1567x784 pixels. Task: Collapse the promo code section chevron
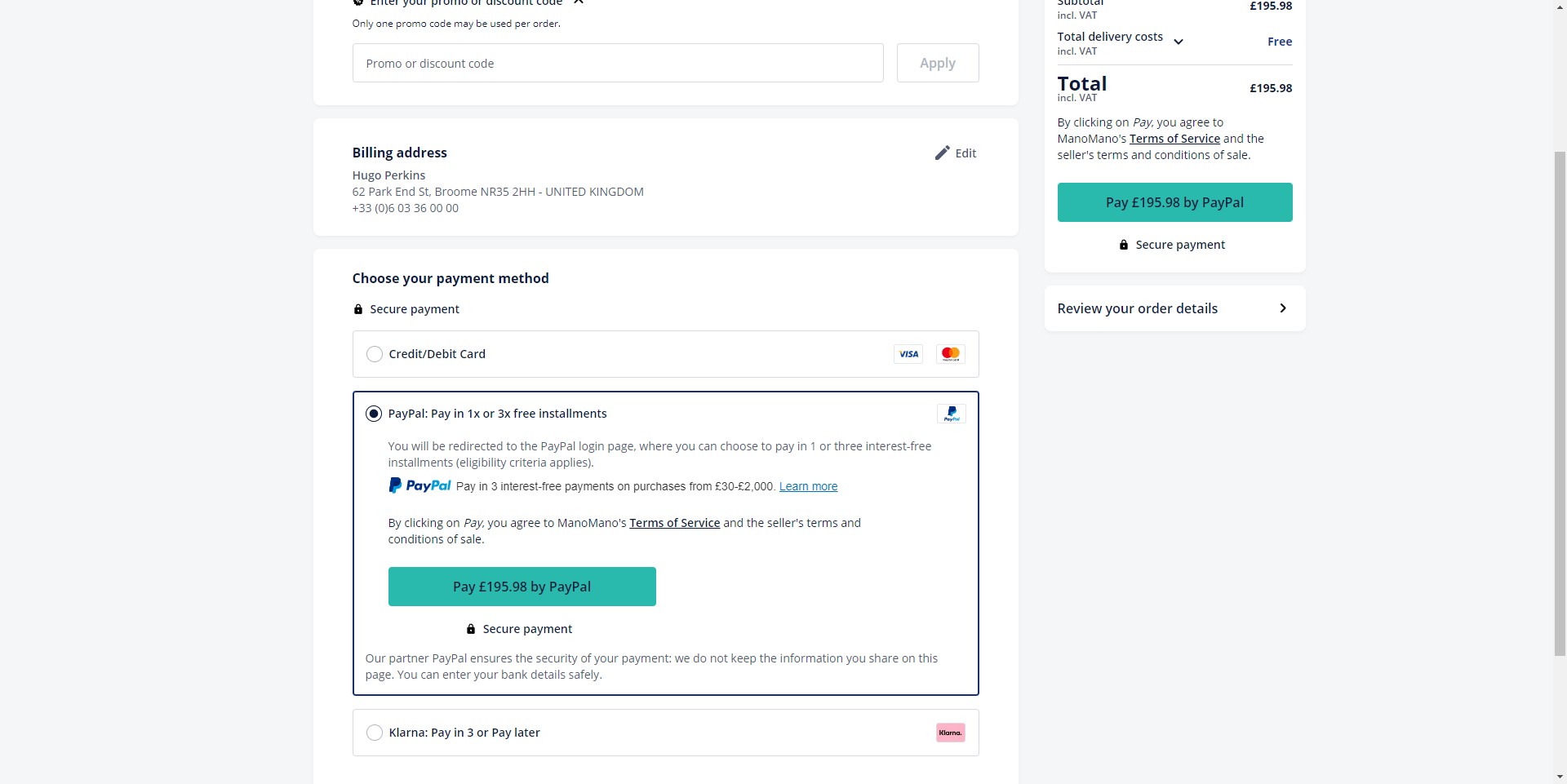point(579,2)
